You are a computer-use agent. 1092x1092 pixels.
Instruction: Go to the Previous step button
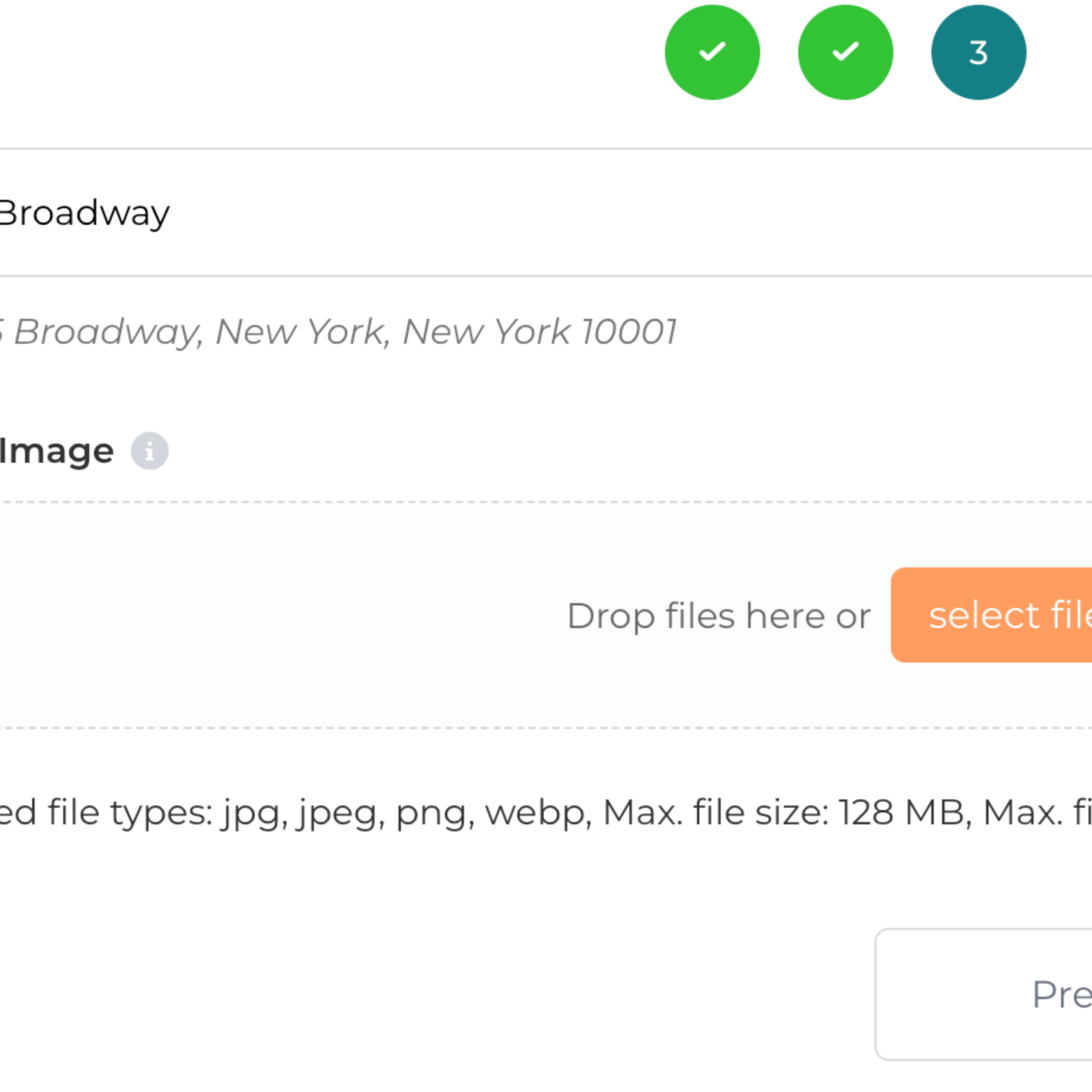coord(984,994)
